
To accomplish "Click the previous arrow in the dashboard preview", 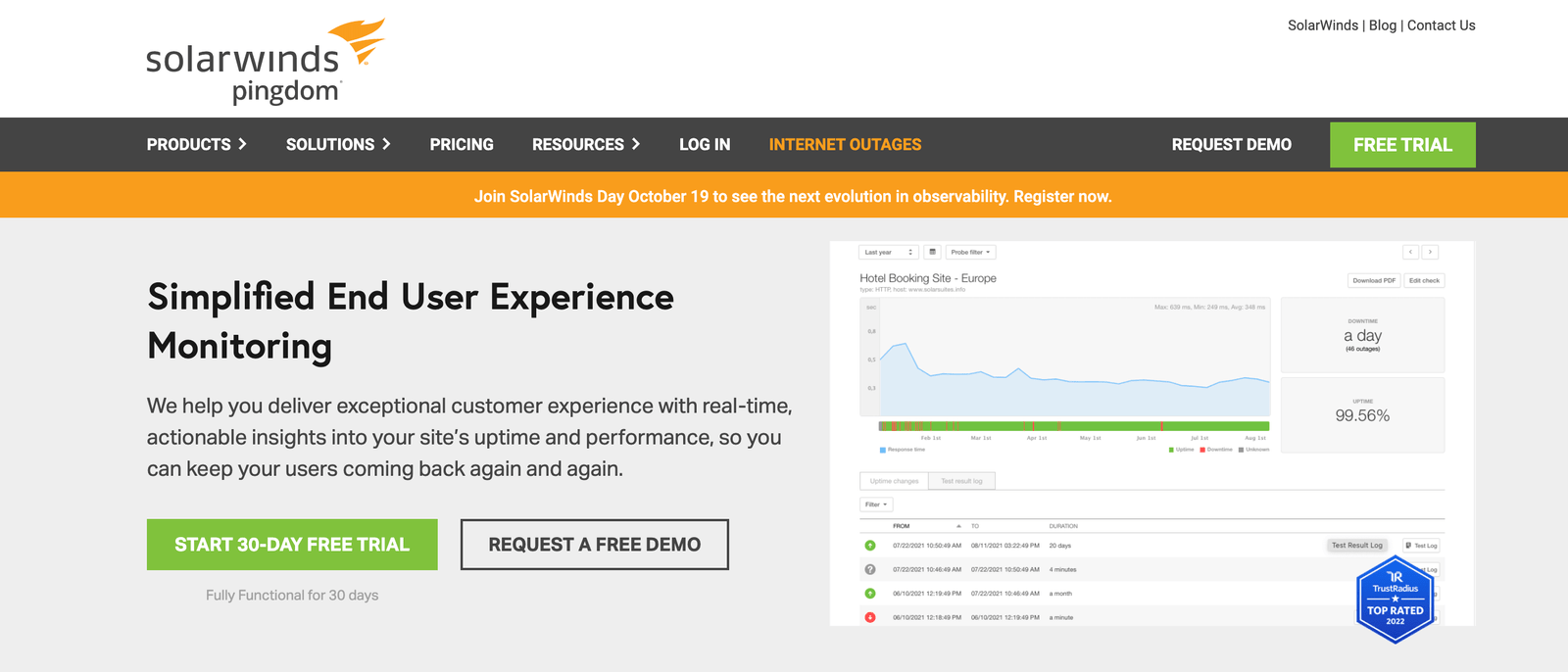I will (x=1410, y=252).
